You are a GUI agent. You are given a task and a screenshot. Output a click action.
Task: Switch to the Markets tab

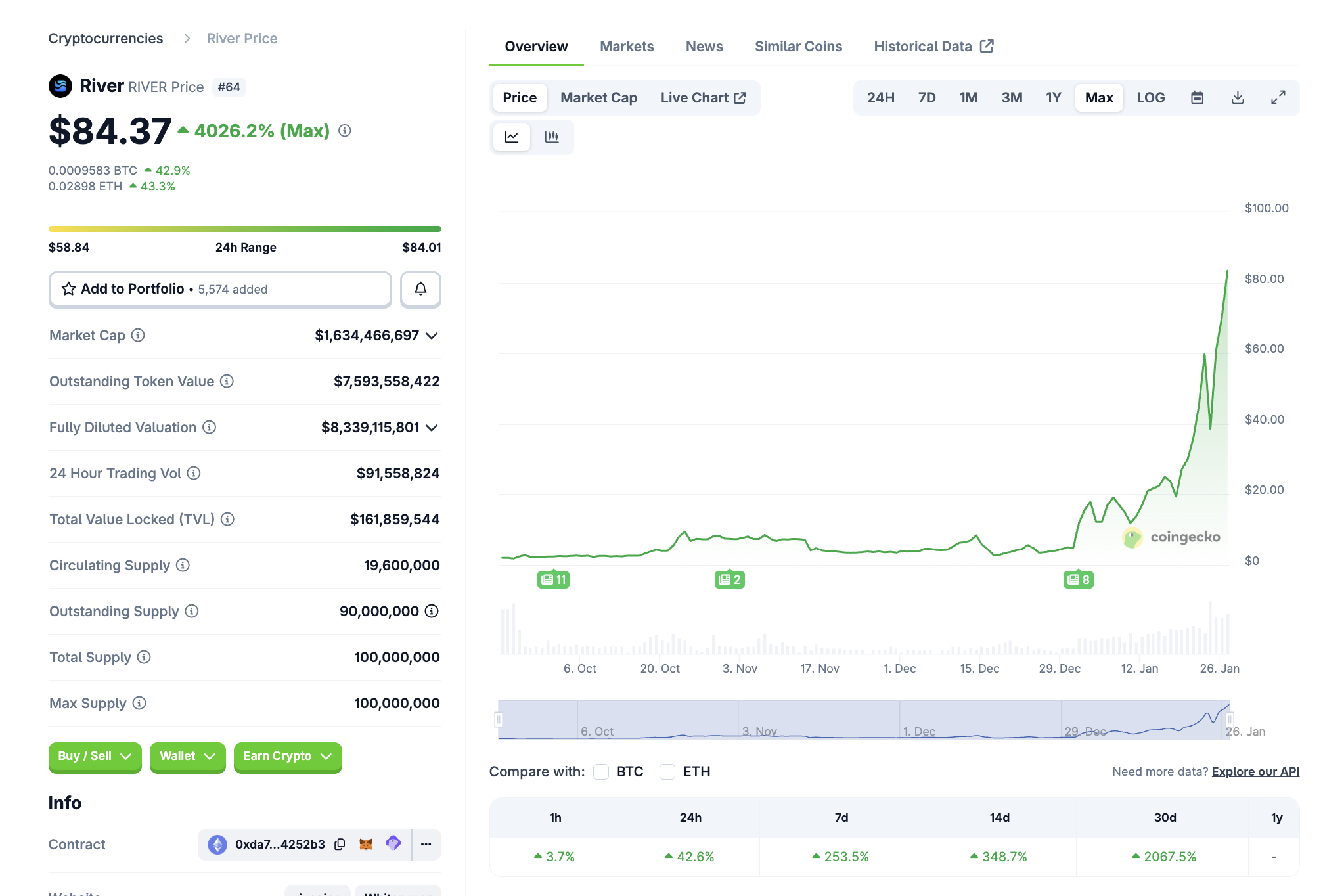pos(627,47)
